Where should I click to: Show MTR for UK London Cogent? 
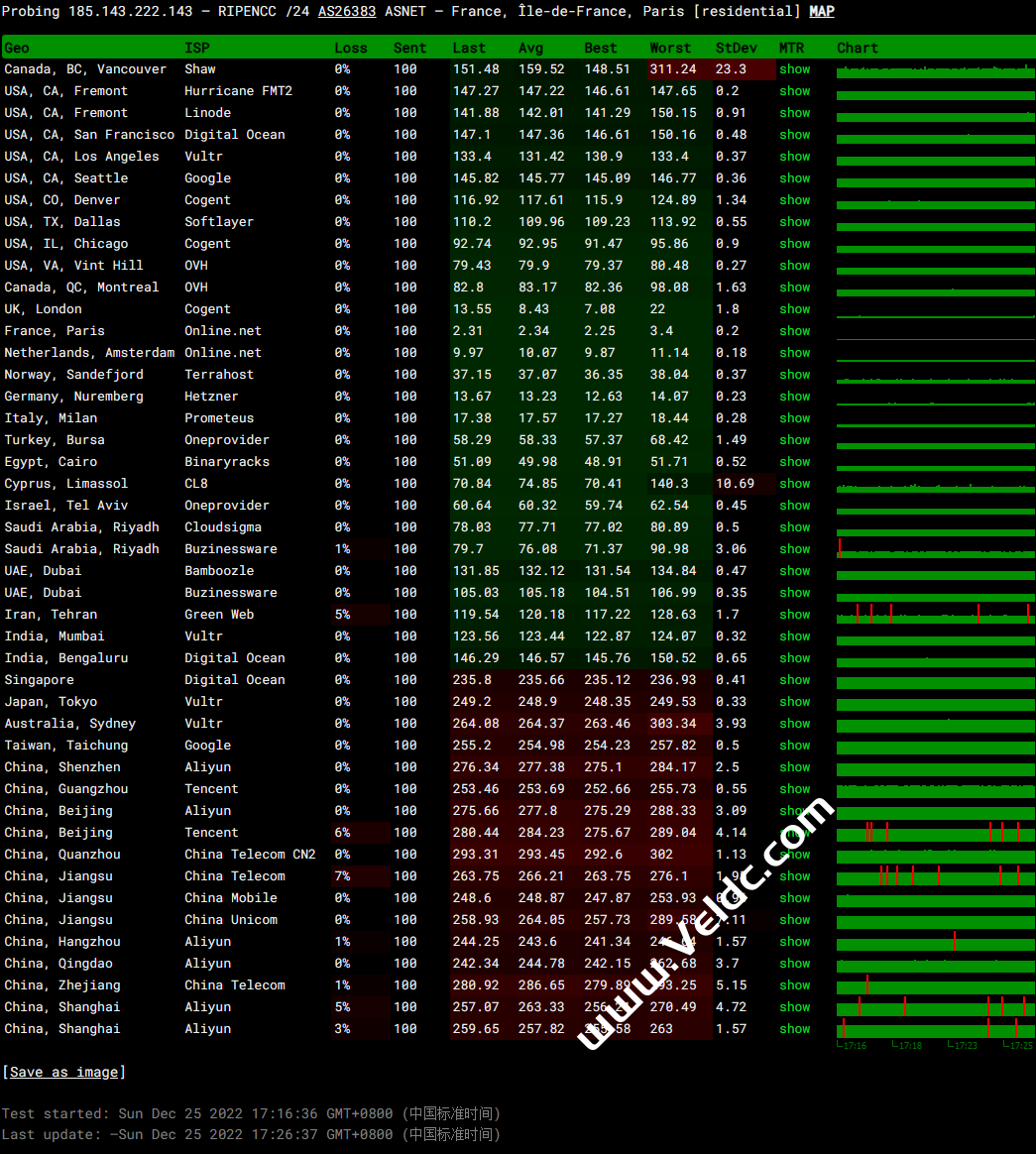(795, 309)
